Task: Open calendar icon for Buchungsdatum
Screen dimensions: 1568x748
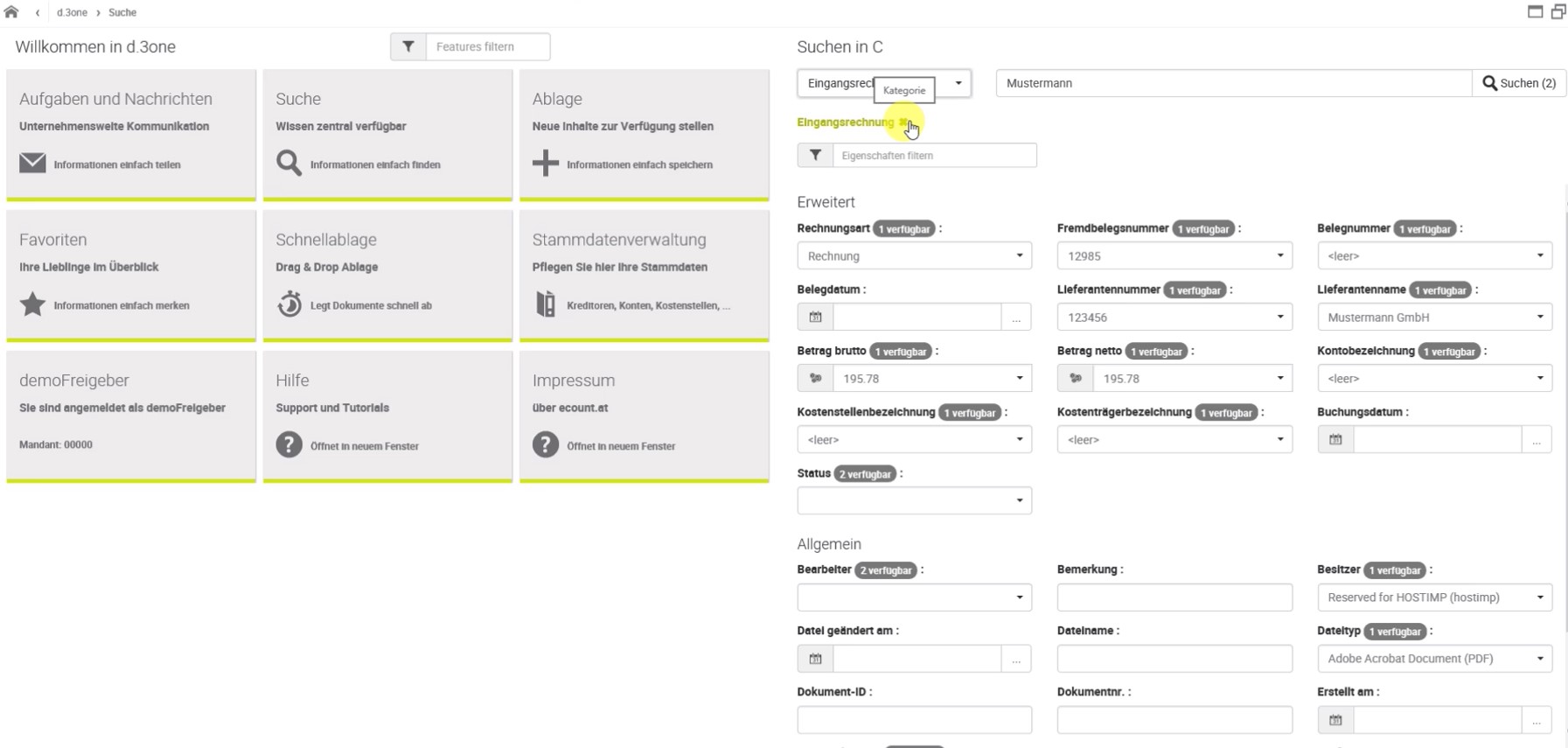Action: click(x=1335, y=439)
